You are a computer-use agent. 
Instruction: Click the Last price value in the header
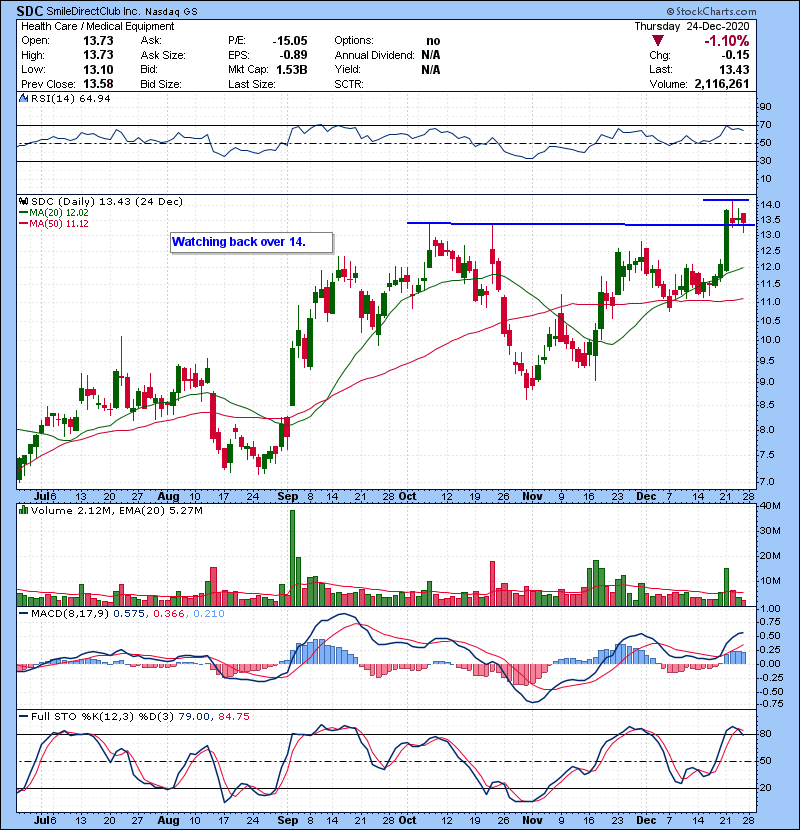734,69
